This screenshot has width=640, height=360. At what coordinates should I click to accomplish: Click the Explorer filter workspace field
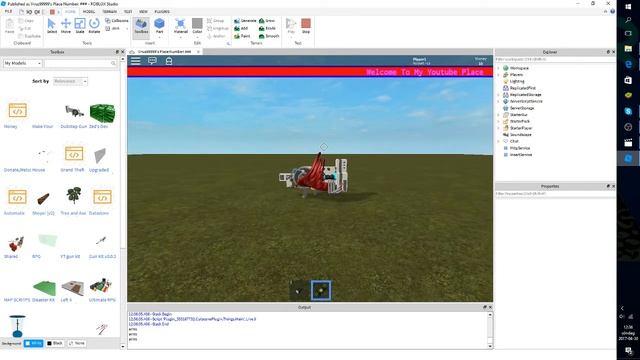tap(555, 59)
